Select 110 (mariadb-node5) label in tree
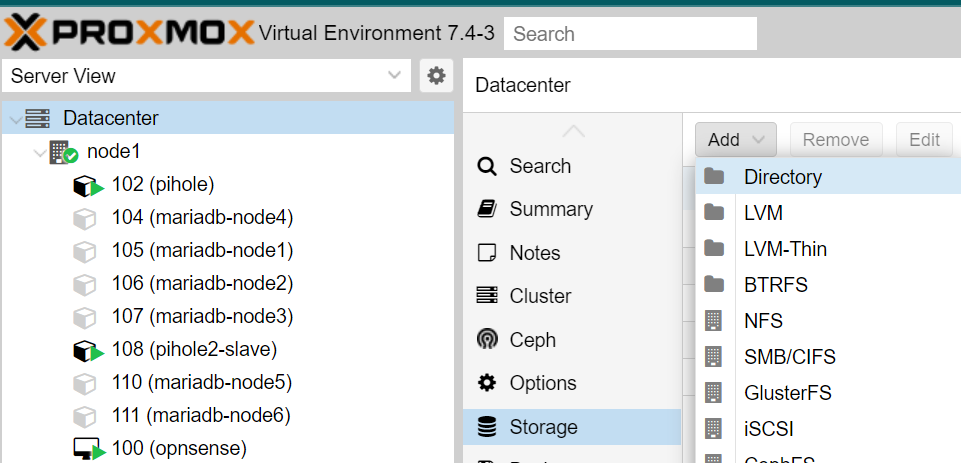The image size is (961, 463). pos(202,383)
